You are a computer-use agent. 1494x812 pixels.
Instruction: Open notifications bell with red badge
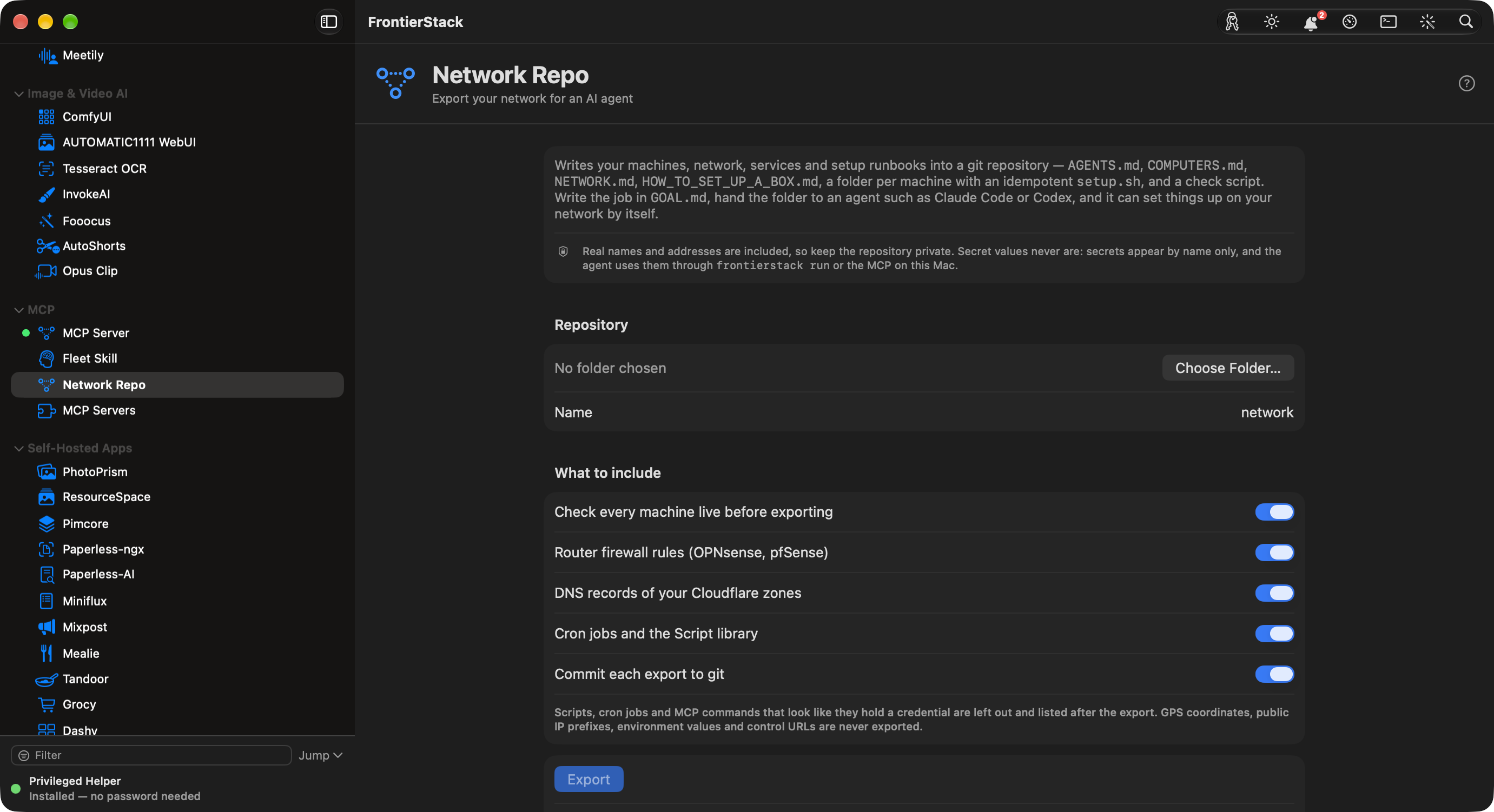(x=1311, y=22)
